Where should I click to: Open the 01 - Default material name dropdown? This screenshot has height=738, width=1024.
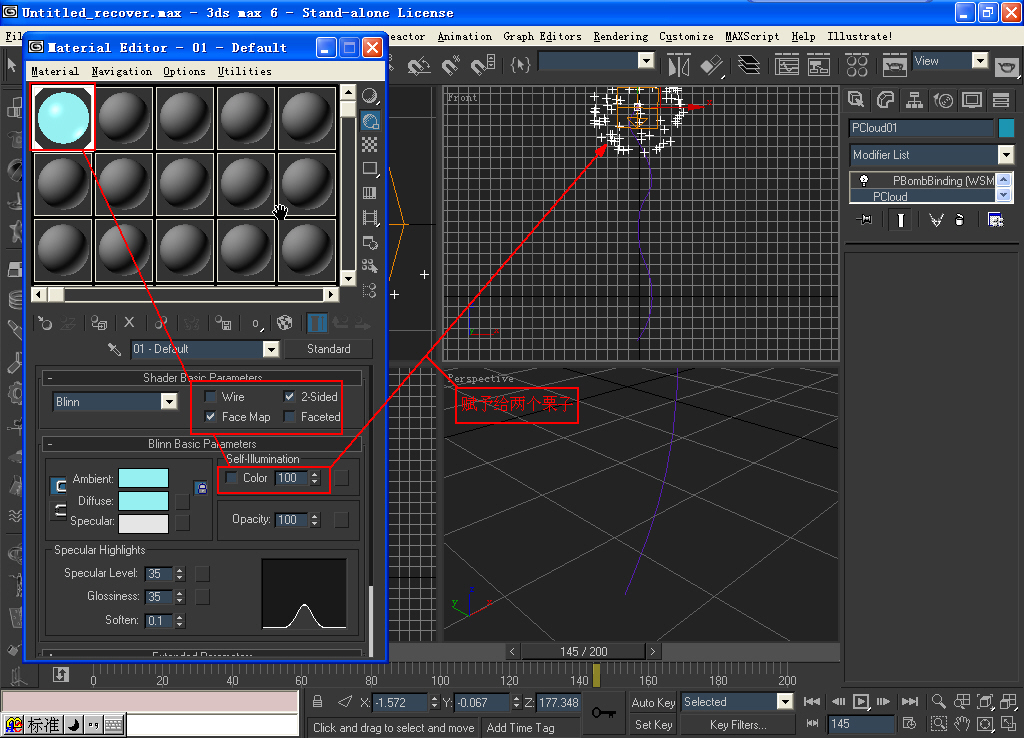[x=271, y=349]
